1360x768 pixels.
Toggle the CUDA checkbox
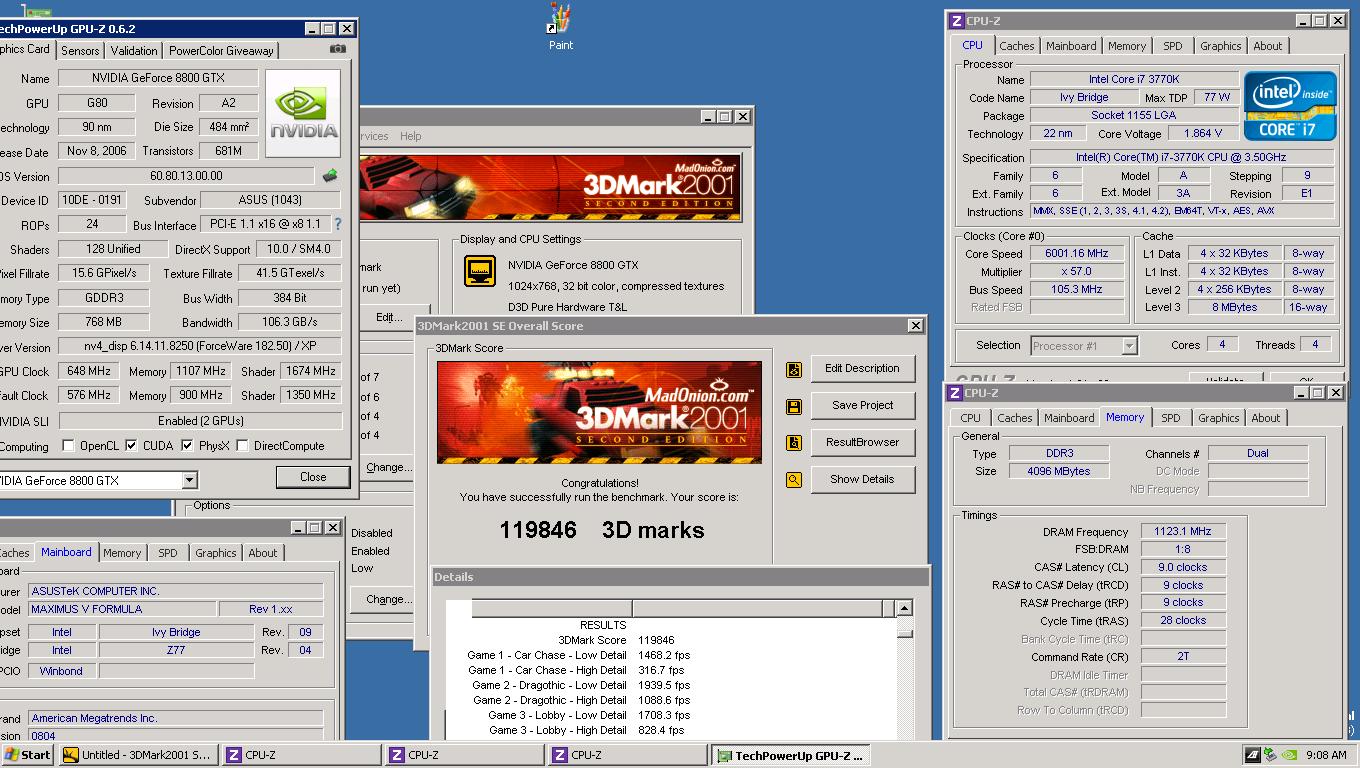(x=131, y=446)
